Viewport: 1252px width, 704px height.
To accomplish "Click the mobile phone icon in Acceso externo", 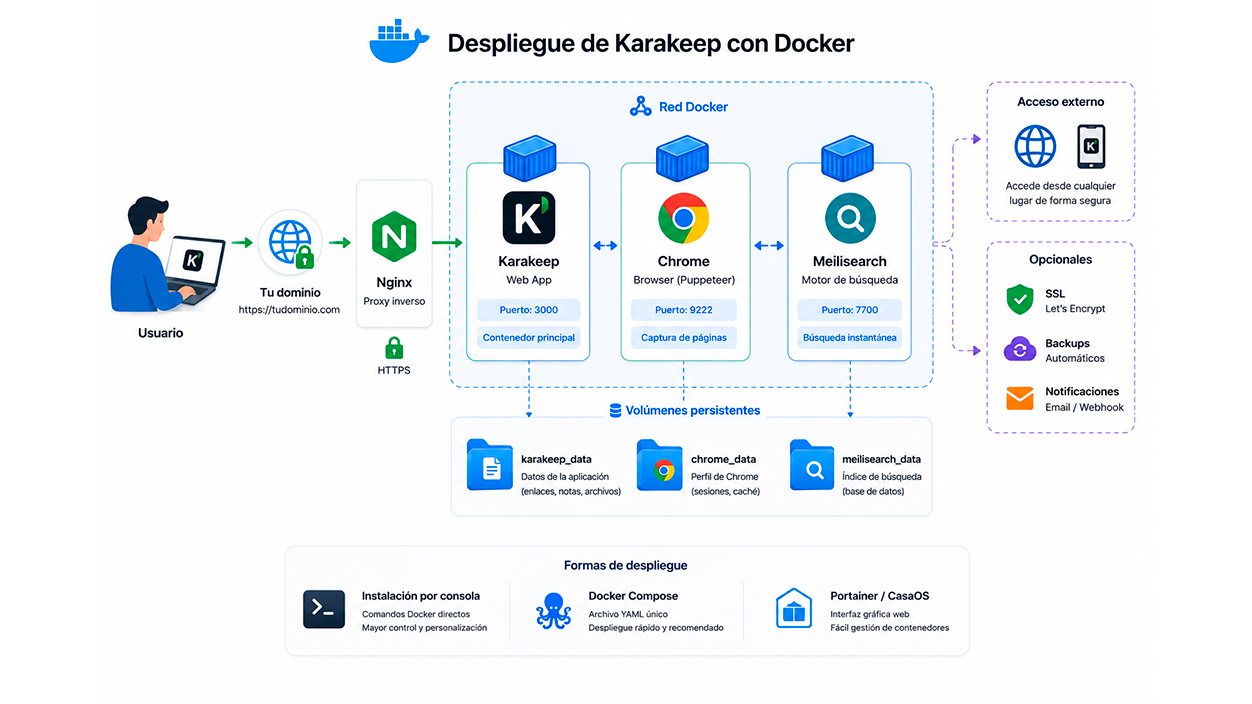I will 1091,146.
